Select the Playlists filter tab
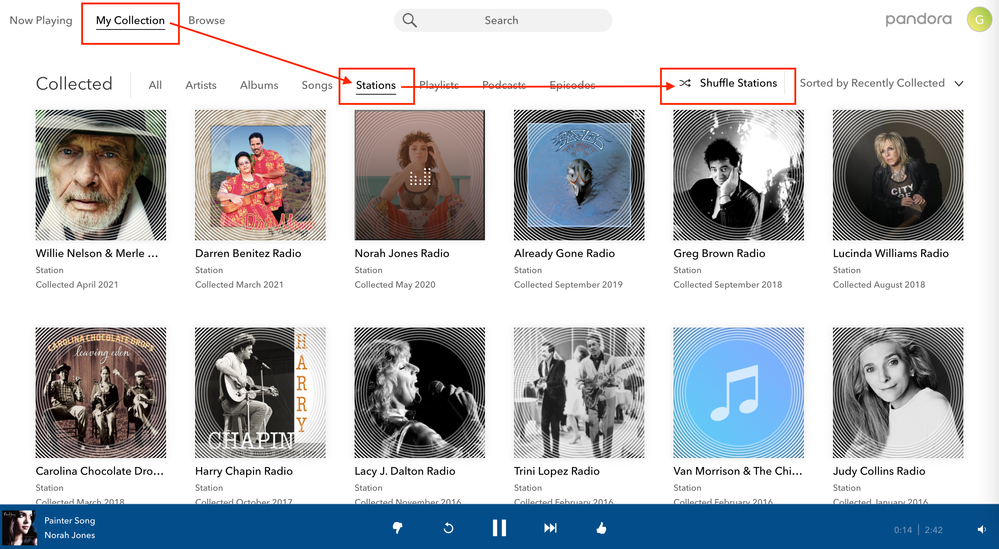Screen dimensions: 999x549 click(x=439, y=85)
